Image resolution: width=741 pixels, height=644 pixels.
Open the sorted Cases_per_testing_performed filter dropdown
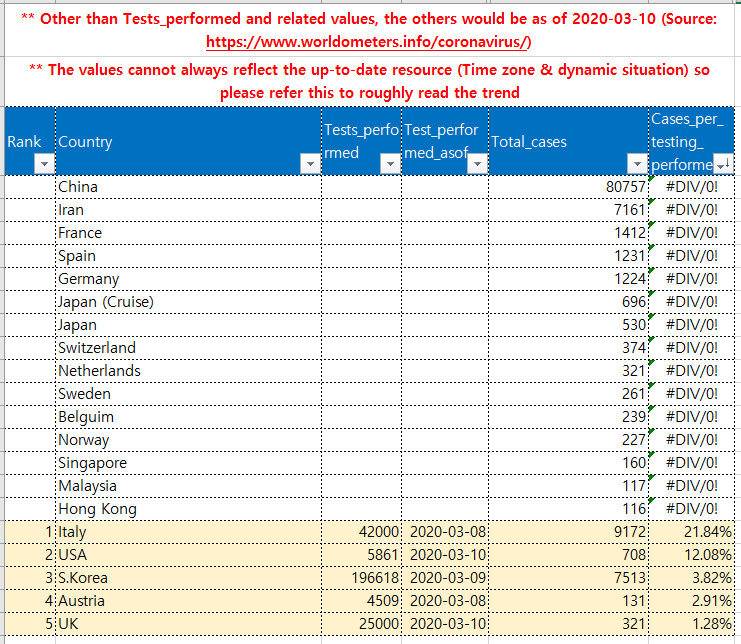coord(723,164)
